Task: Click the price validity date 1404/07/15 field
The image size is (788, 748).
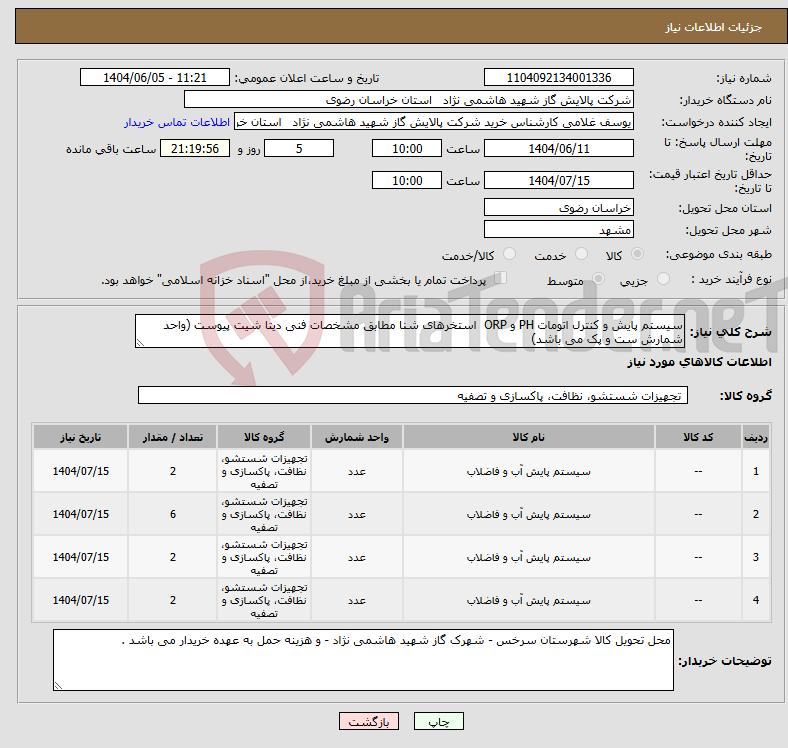Action: pyautogui.click(x=558, y=180)
